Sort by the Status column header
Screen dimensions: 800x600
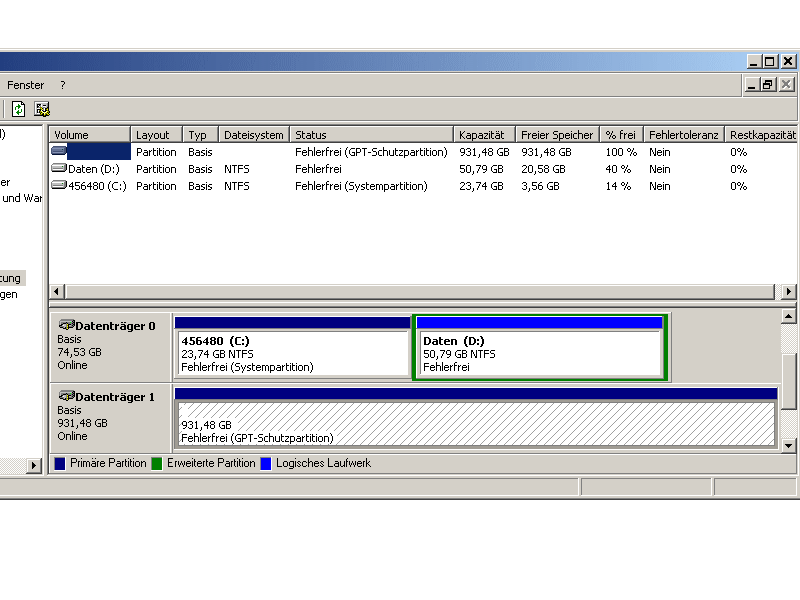(x=371, y=135)
